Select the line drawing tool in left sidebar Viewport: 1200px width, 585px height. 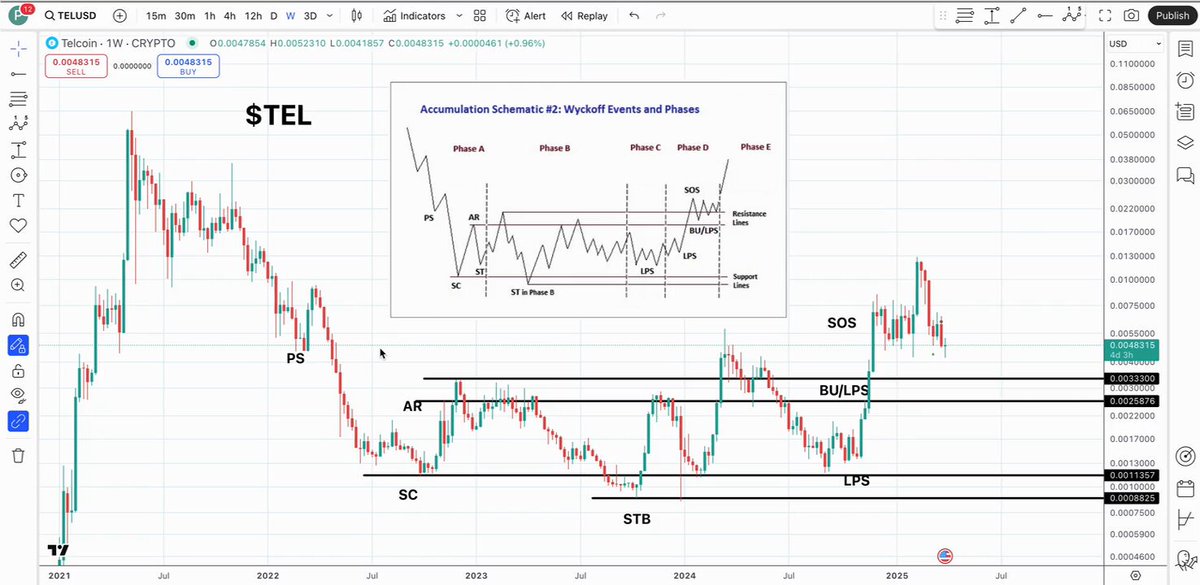click(18, 73)
